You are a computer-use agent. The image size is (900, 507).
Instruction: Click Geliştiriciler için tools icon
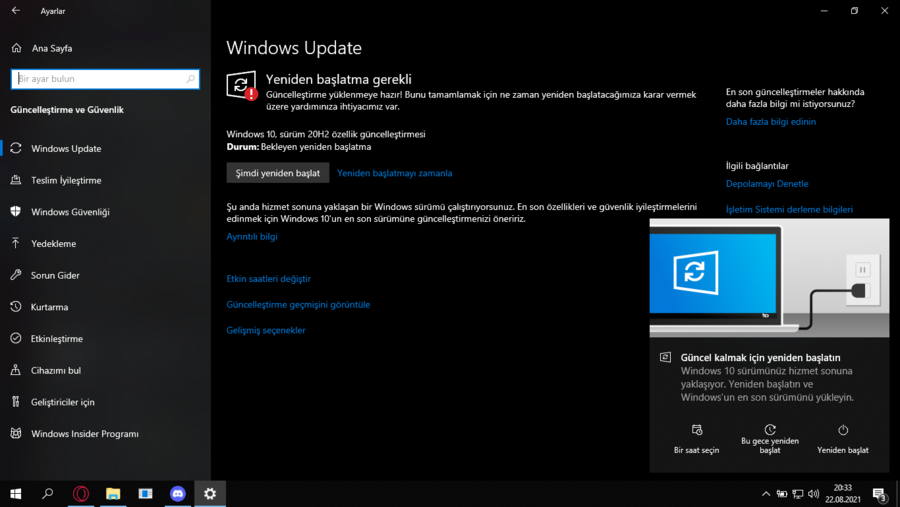coord(15,402)
